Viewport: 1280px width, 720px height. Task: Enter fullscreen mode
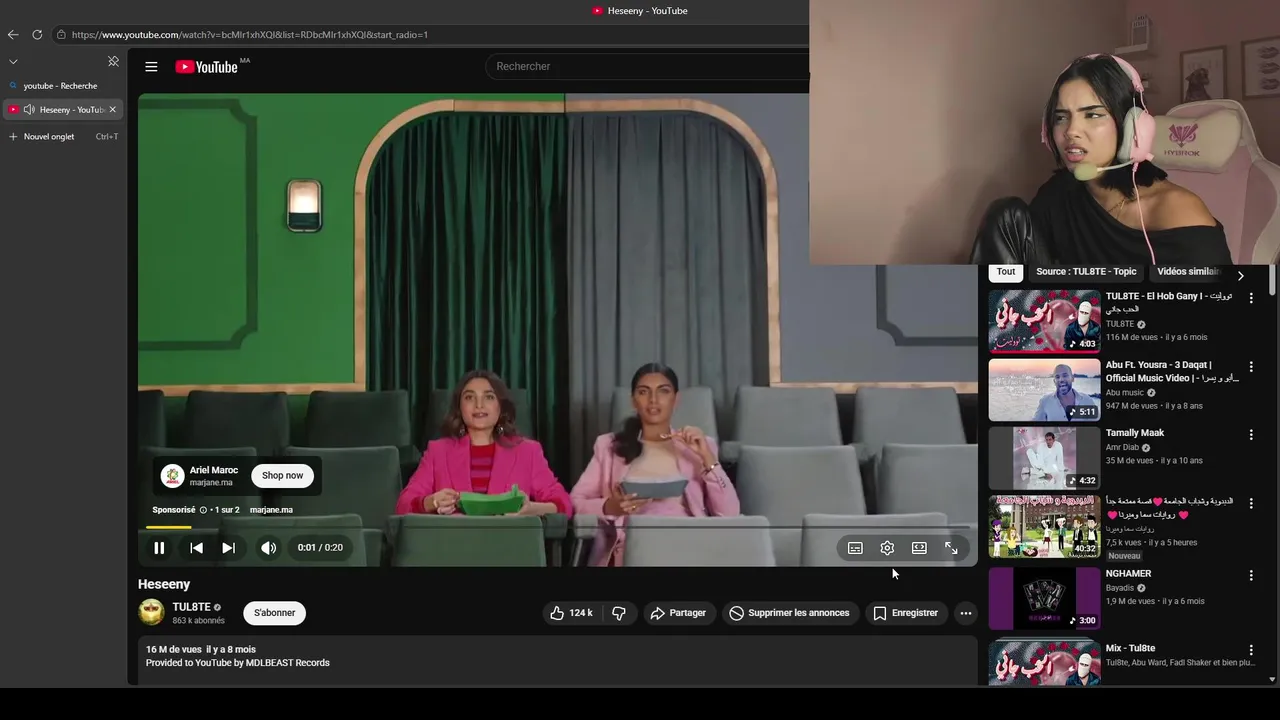pos(951,548)
